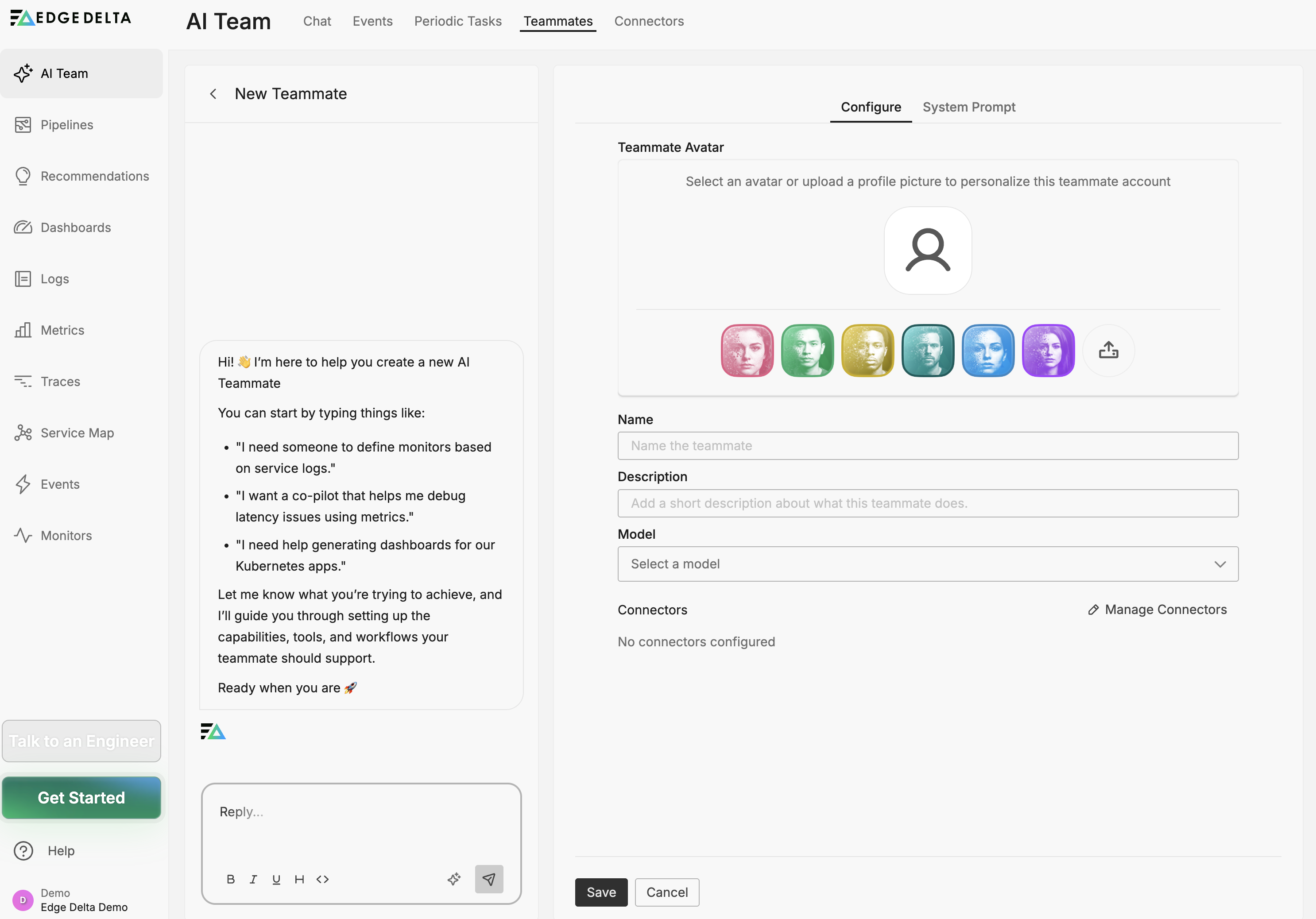This screenshot has width=1316, height=919.
Task: Click Manage Connectors
Action: 1158,609
